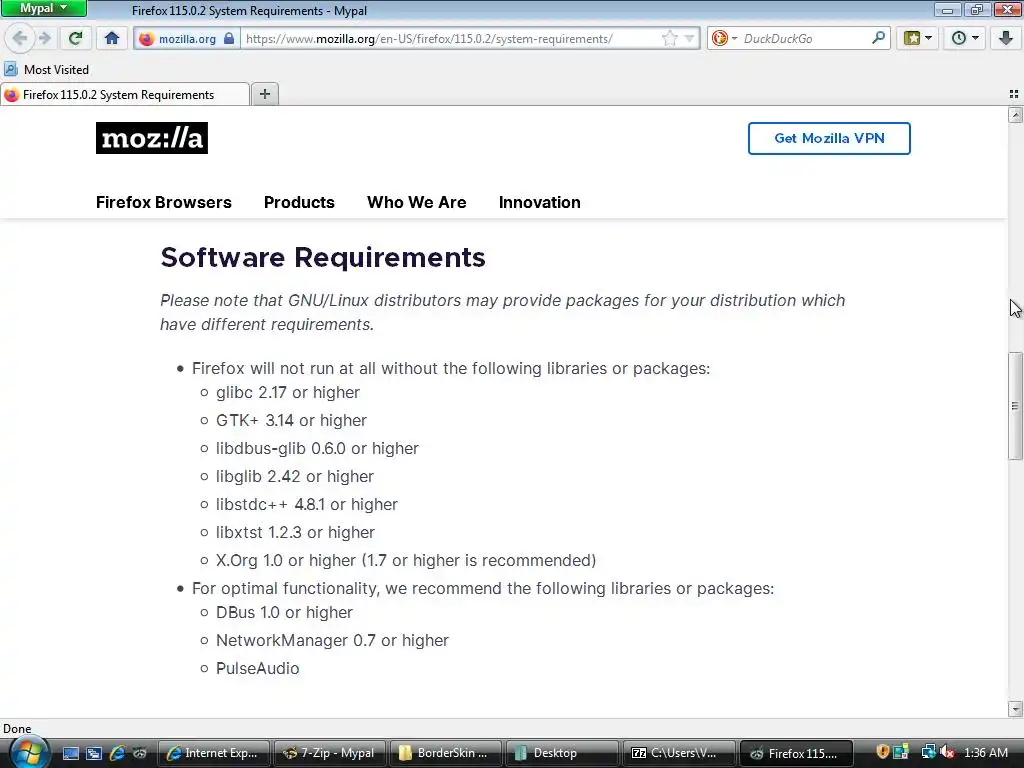This screenshot has width=1024, height=768.
Task: Open the Mypal application menu
Action: click(43, 8)
